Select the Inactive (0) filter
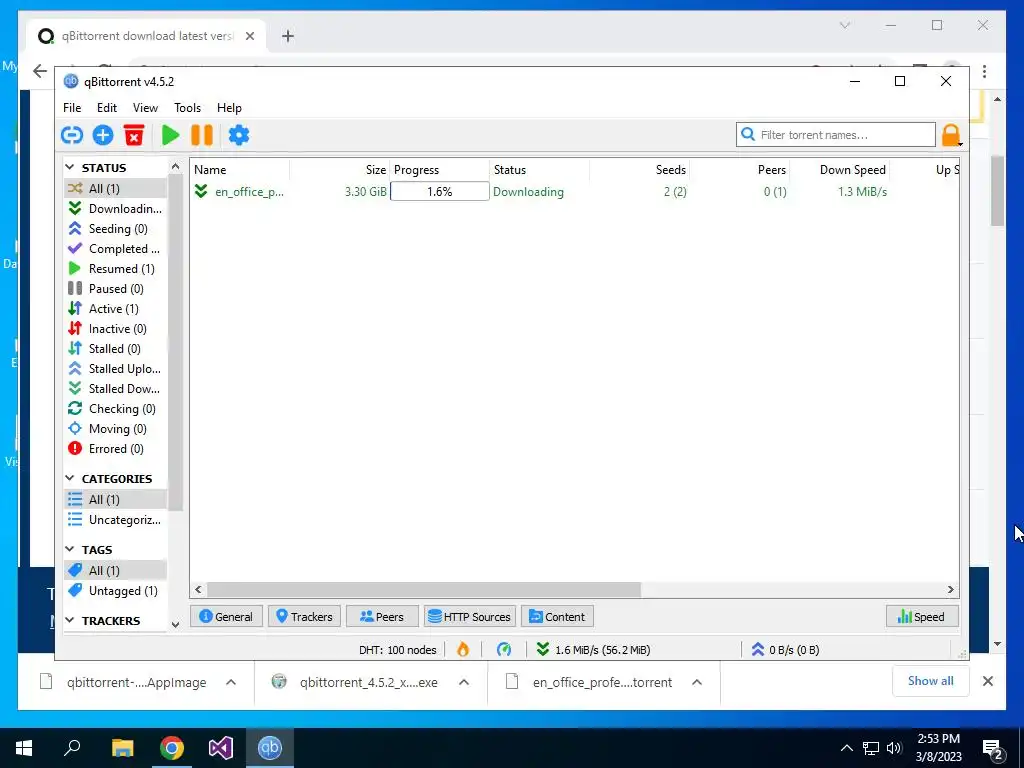 [116, 328]
